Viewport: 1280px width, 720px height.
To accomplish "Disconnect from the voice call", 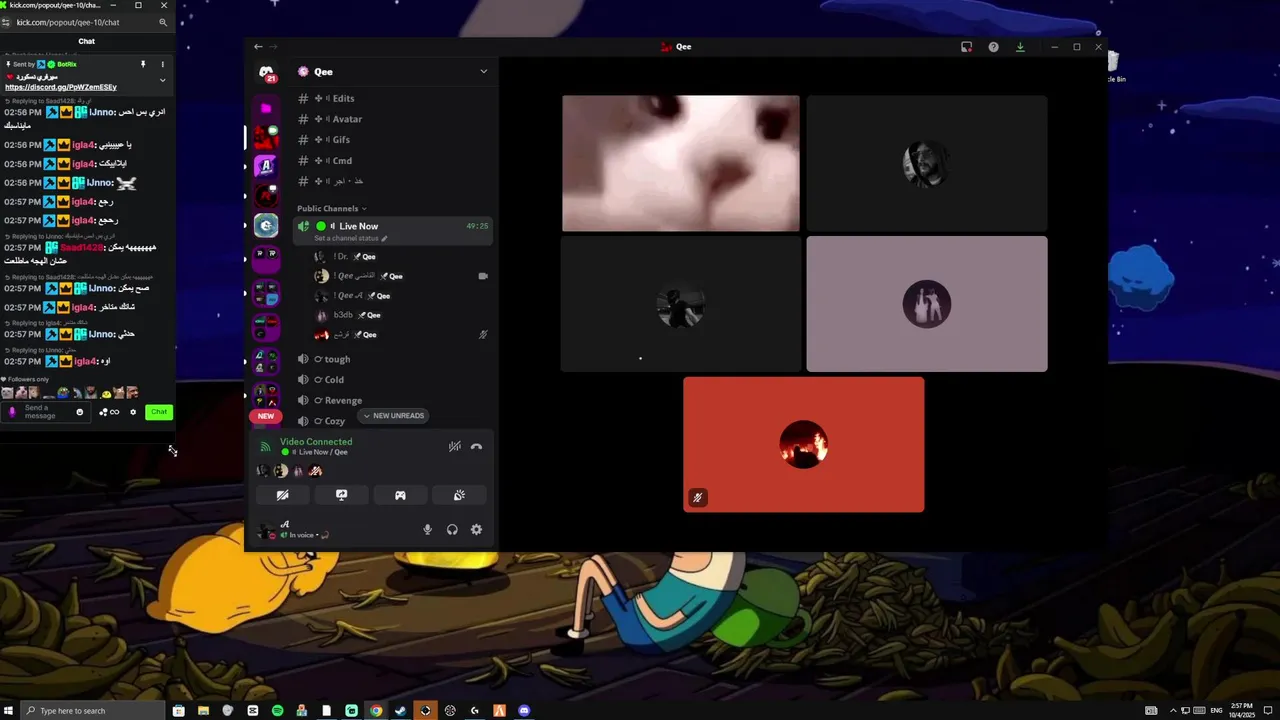I will coord(476,447).
